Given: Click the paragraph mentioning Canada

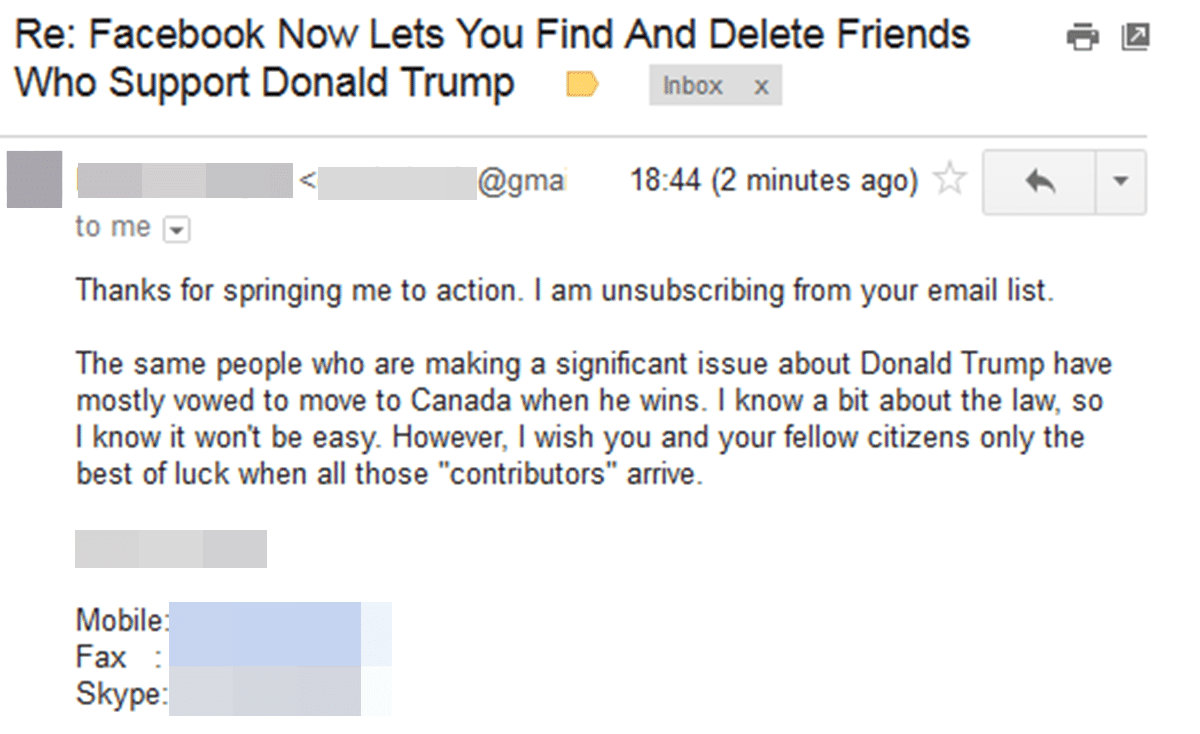Looking at the screenshot, I should click(x=594, y=419).
